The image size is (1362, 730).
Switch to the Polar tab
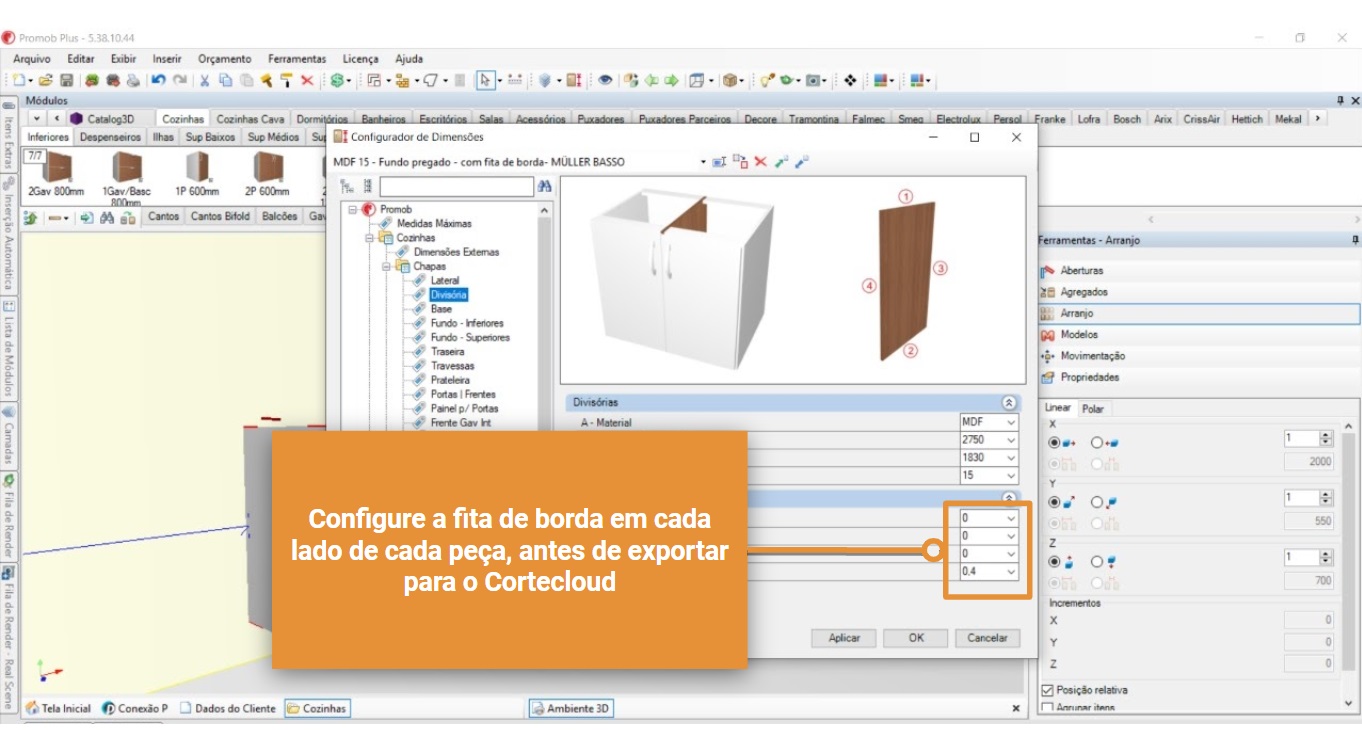pyautogui.click(x=1093, y=408)
